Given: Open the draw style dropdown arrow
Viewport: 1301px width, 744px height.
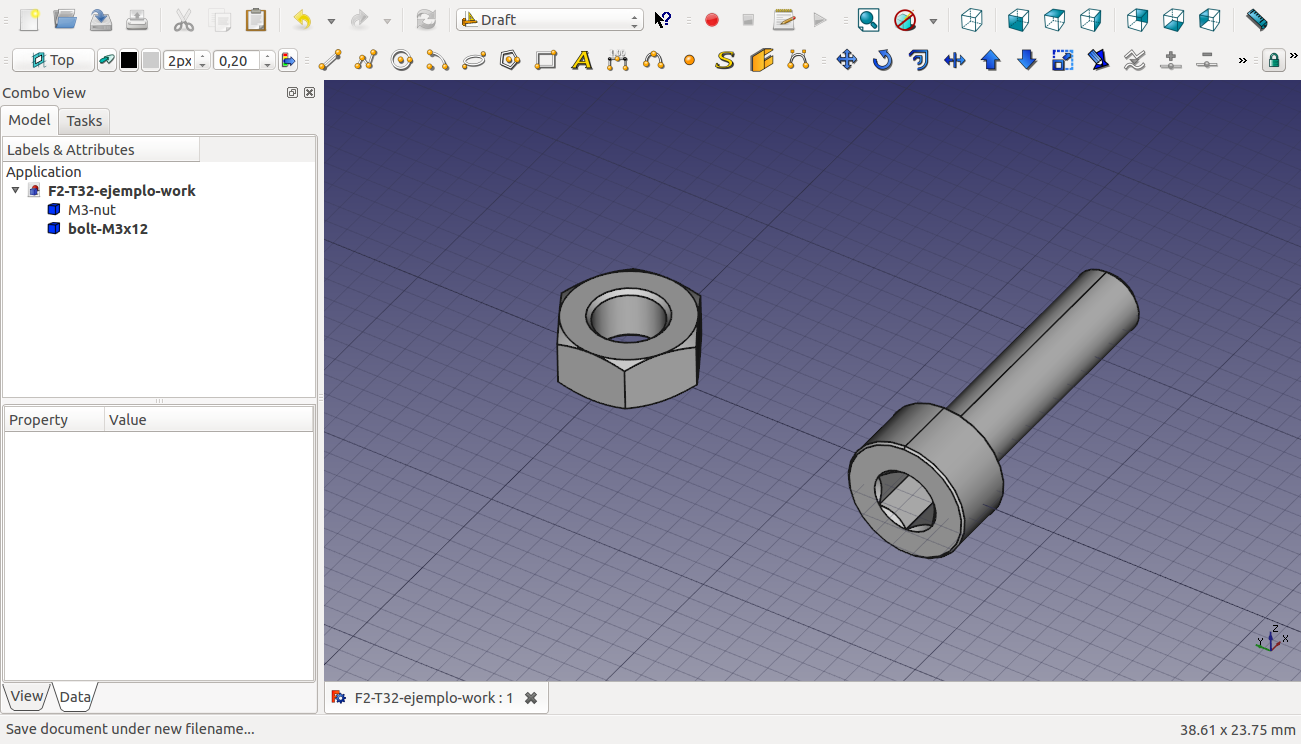Looking at the screenshot, I should tap(933, 20).
